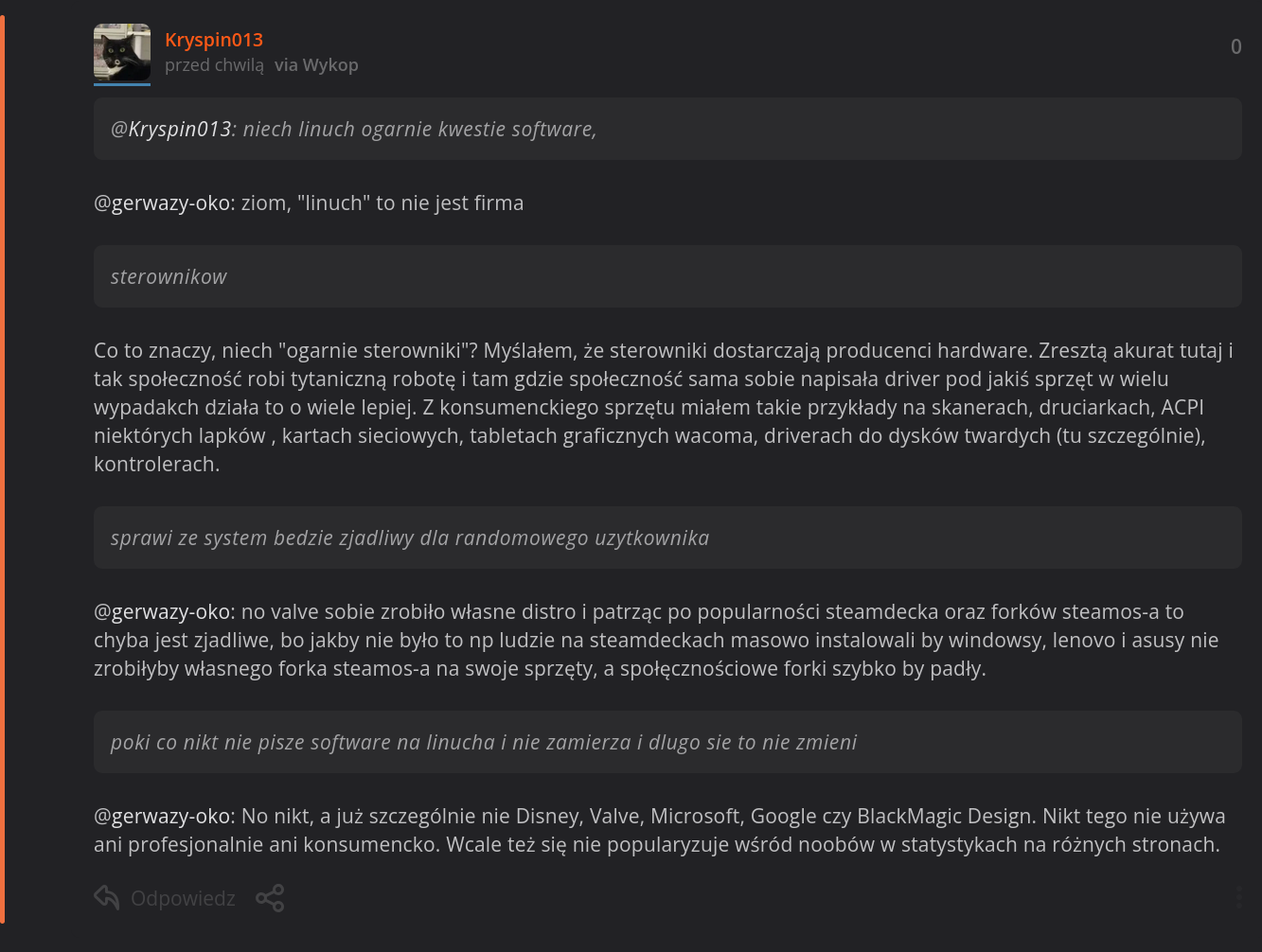Click the "przed chwilą" timestamp
The width and height of the screenshot is (1262, 952).
[x=214, y=65]
